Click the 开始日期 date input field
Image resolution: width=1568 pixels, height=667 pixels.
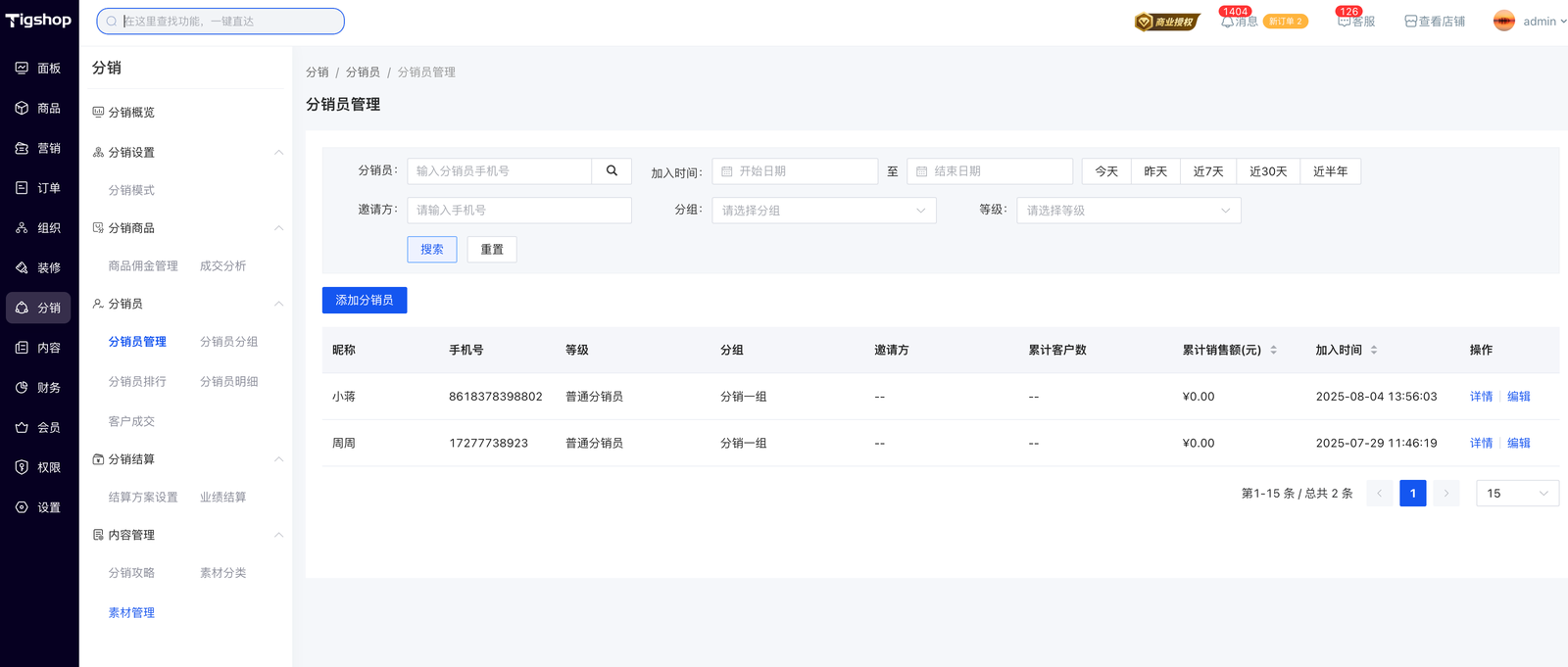point(795,171)
